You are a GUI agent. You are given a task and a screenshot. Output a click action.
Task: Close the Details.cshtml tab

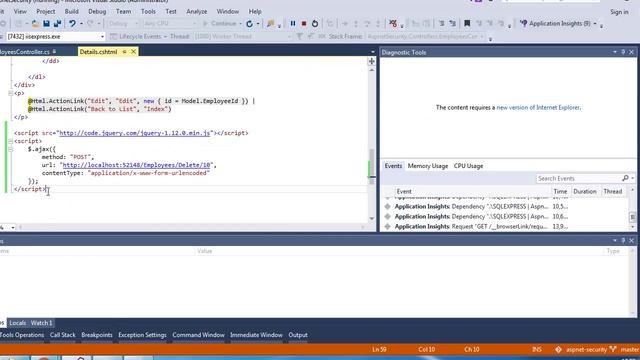(x=133, y=52)
